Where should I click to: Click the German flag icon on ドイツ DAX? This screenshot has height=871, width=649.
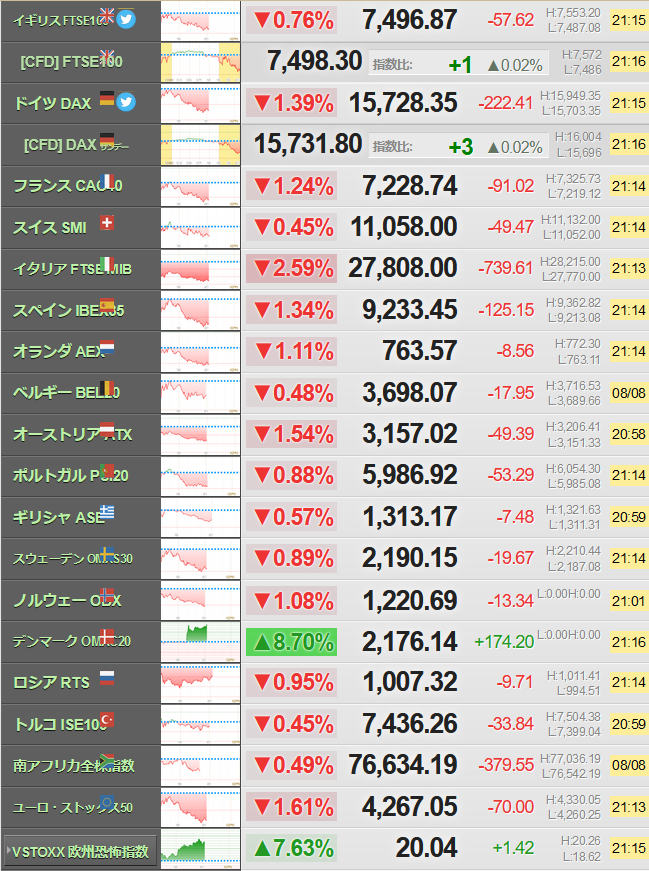[107, 98]
